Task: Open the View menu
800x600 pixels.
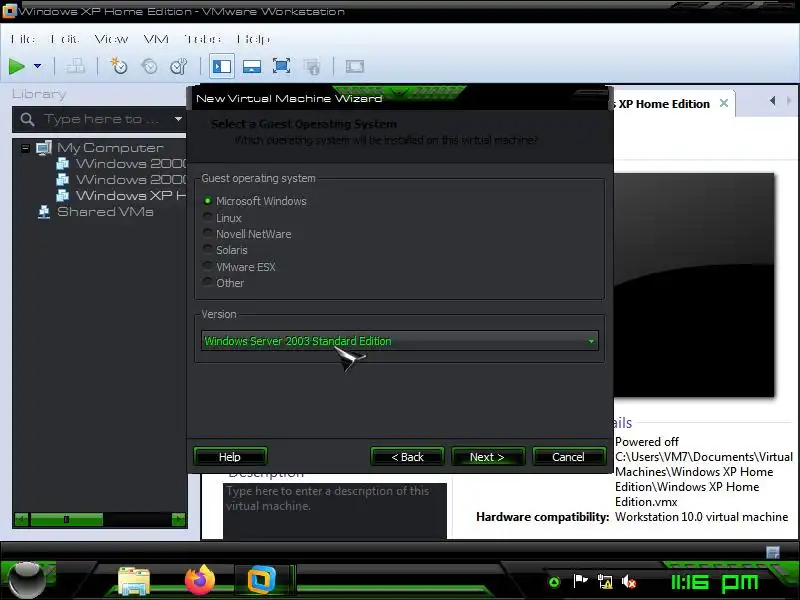Action: click(111, 39)
